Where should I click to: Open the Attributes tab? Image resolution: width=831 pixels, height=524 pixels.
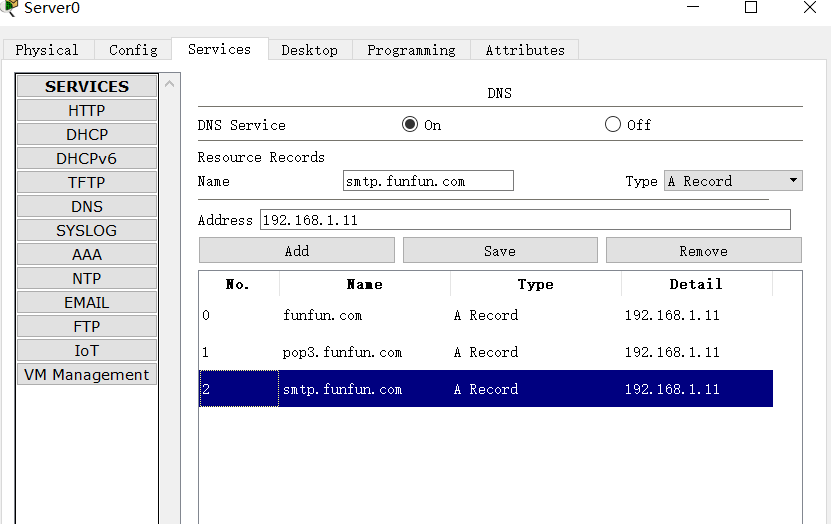[x=525, y=50]
